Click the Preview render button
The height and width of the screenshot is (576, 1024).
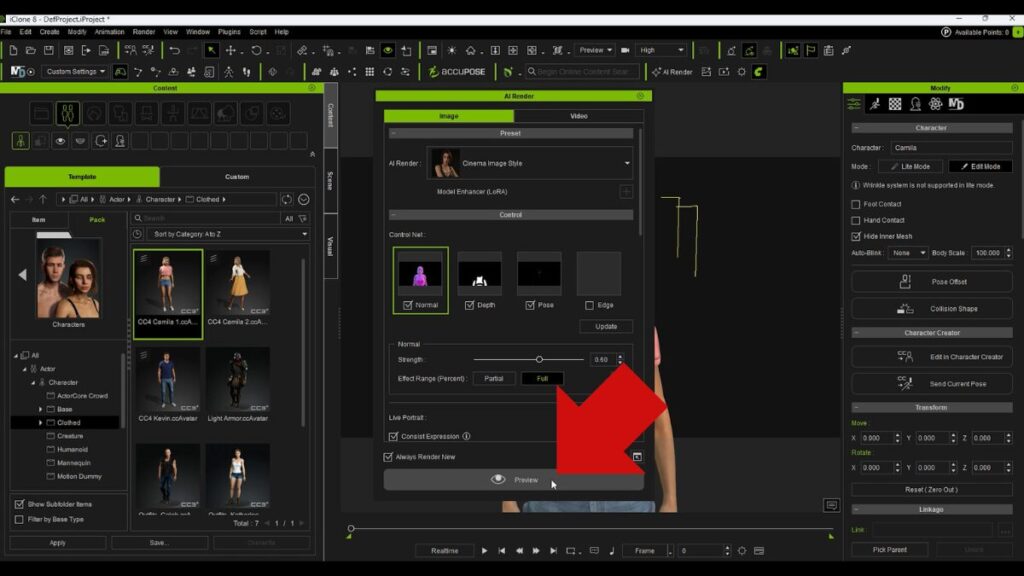click(x=514, y=480)
